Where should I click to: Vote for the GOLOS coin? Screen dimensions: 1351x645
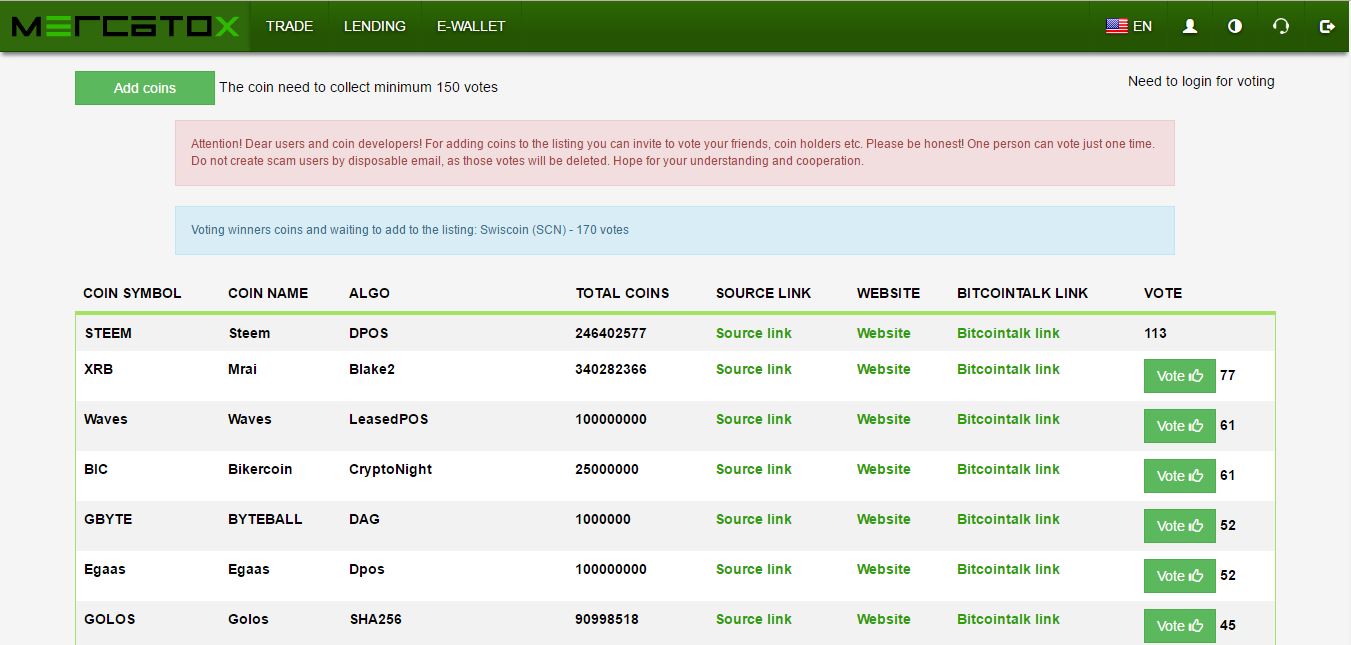[1180, 626]
